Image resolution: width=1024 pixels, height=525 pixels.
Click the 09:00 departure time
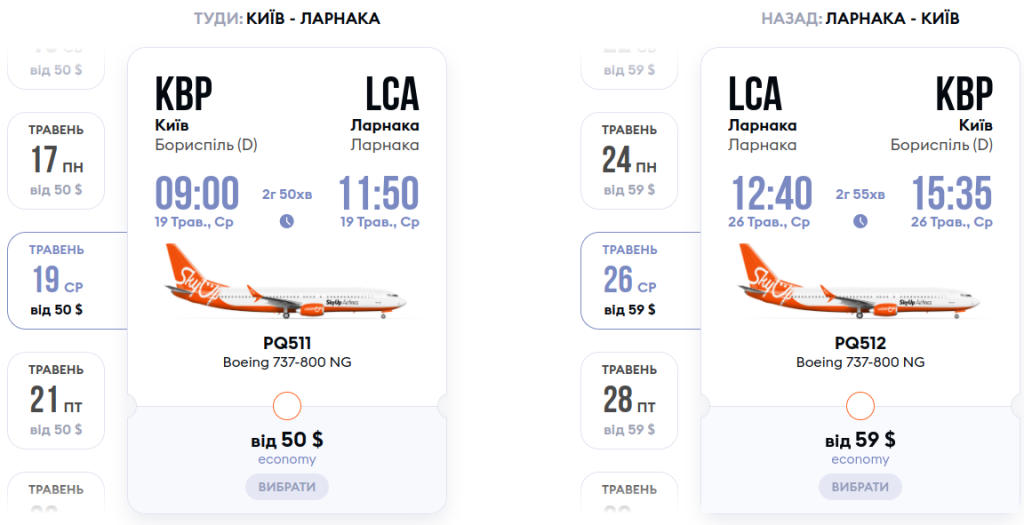point(197,193)
